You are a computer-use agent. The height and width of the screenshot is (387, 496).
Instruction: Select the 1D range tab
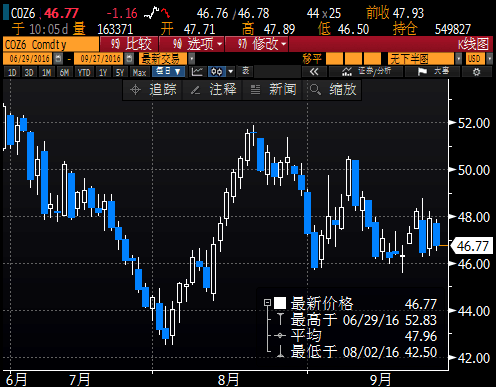[x=12, y=72]
